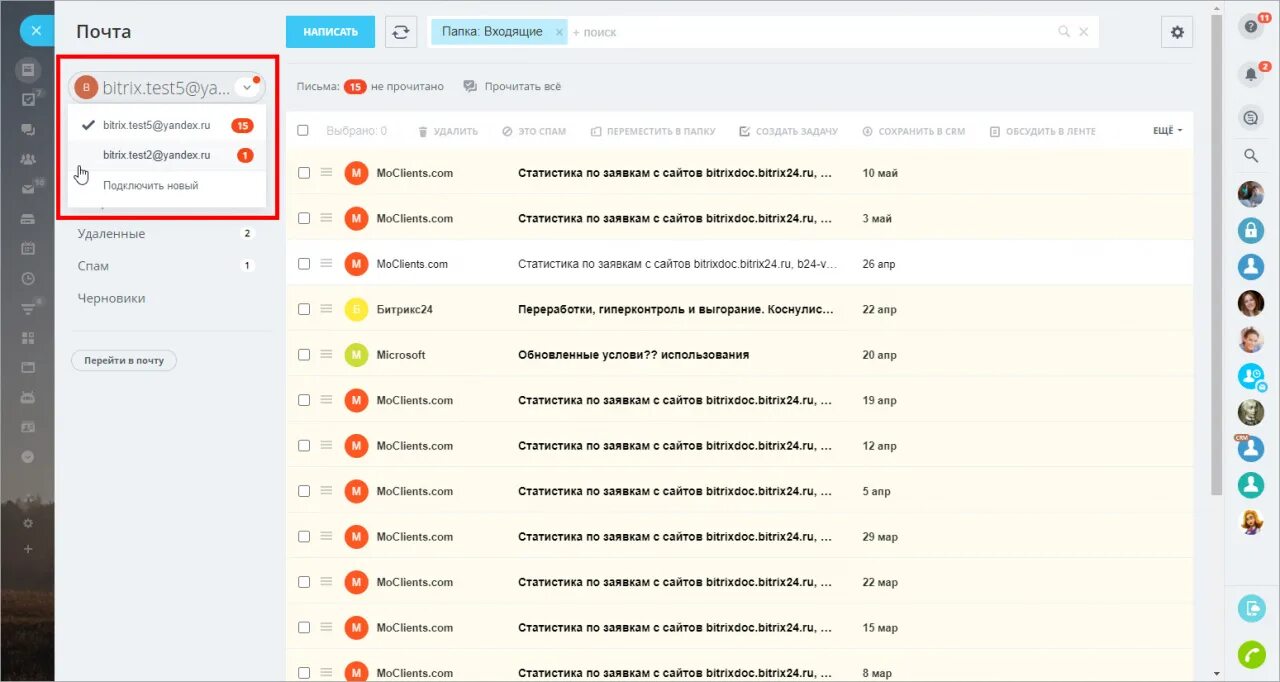Open the padlock private chat icon
The image size is (1280, 682).
[1251, 230]
